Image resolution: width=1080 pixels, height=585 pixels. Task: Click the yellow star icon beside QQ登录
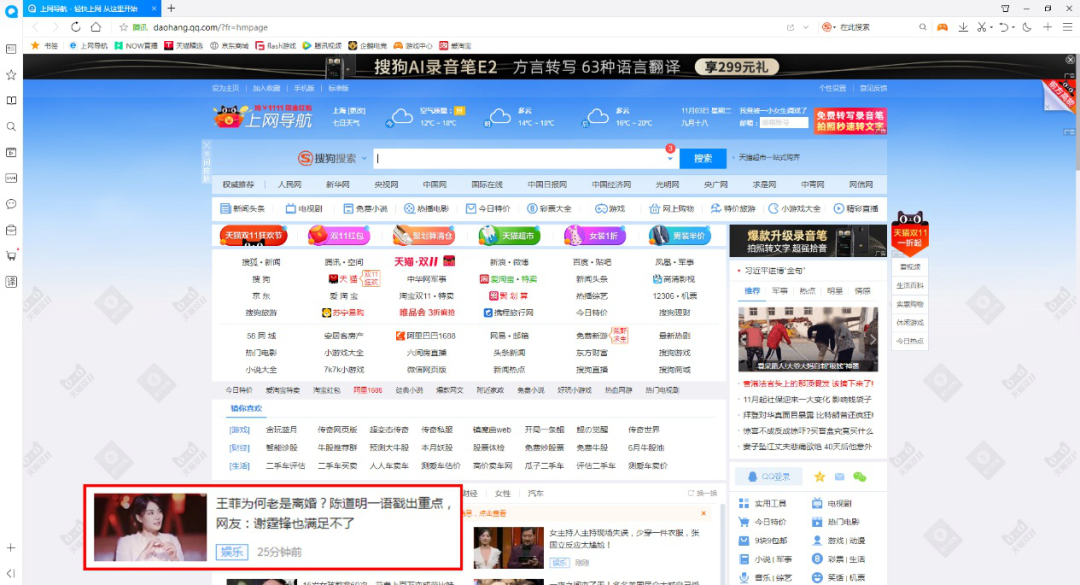click(x=819, y=476)
